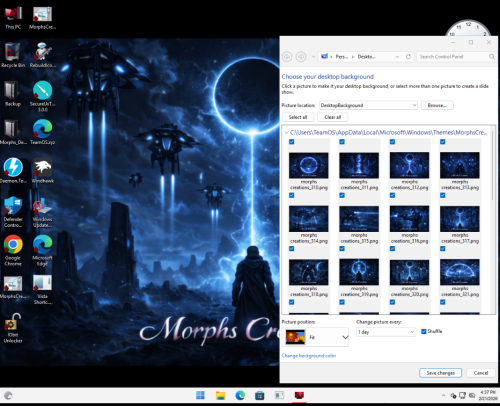The image size is (500, 406).
Task: Collapse the C:\Users\TeamOS themes folder group
Action: point(286,133)
